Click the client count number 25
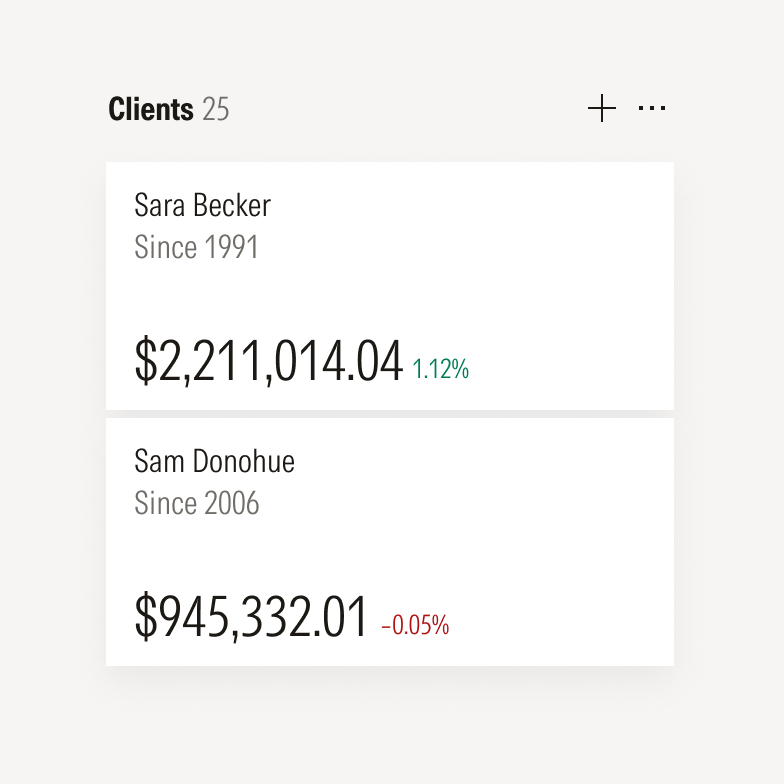The image size is (784, 784). tap(216, 109)
